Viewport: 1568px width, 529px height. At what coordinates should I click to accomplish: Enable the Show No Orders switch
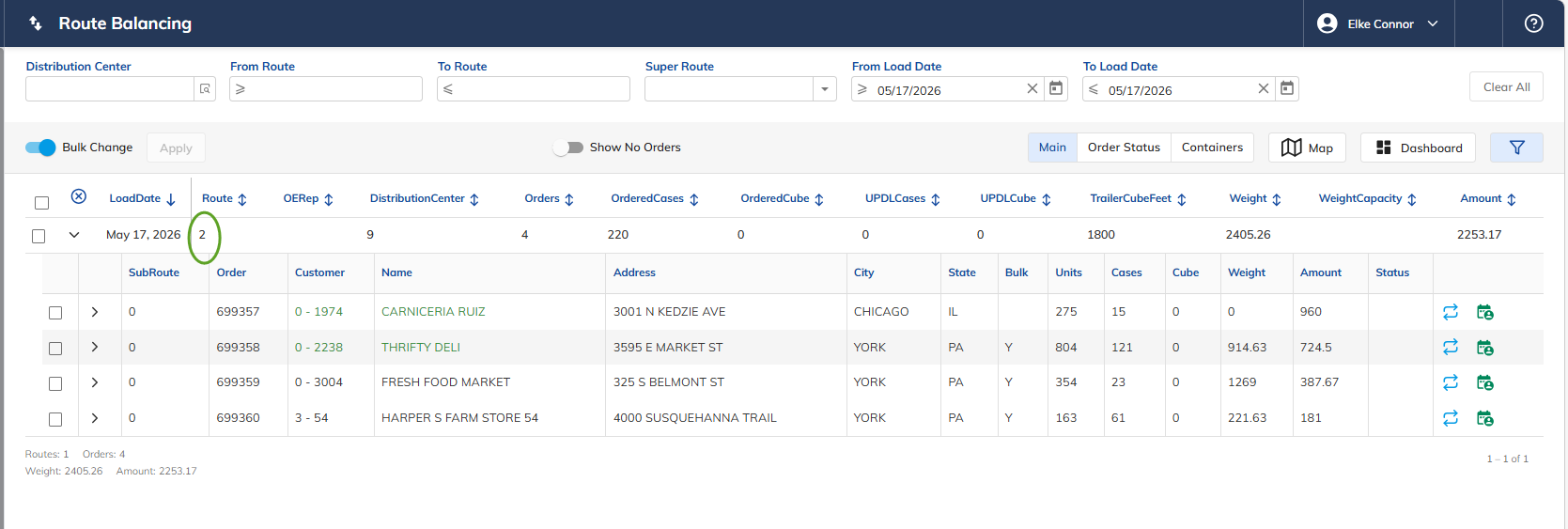click(x=567, y=148)
